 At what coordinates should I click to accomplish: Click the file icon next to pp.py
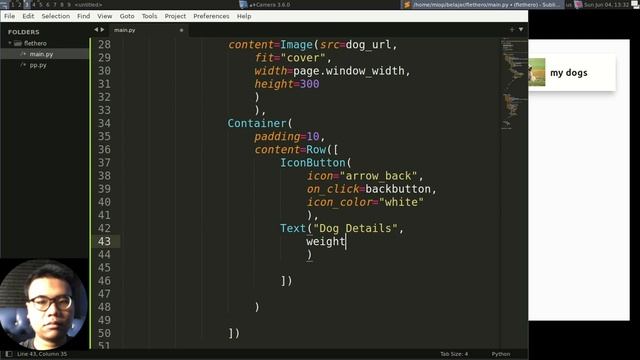(x=23, y=65)
